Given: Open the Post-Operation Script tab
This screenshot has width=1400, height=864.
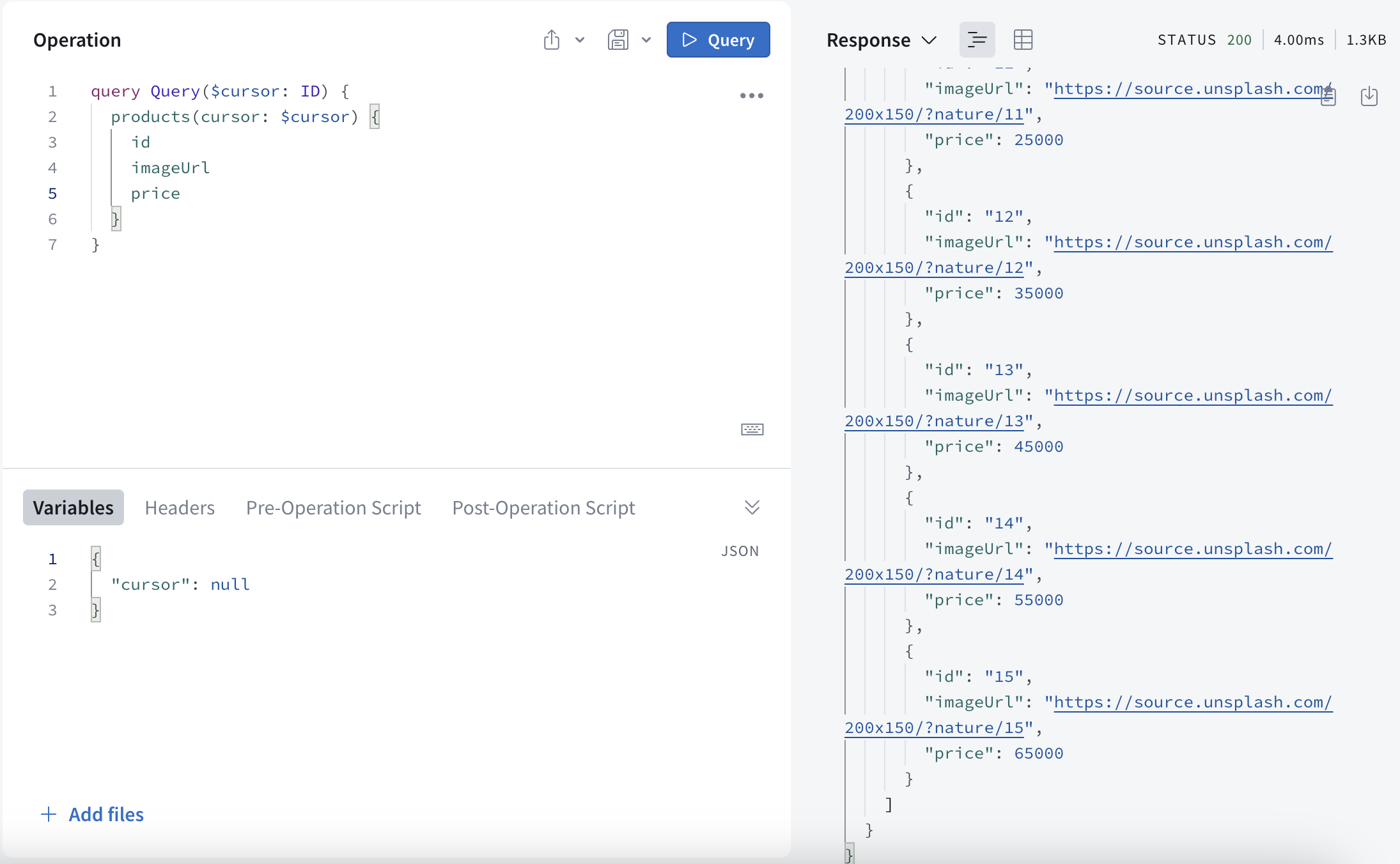Looking at the screenshot, I should click(543, 507).
